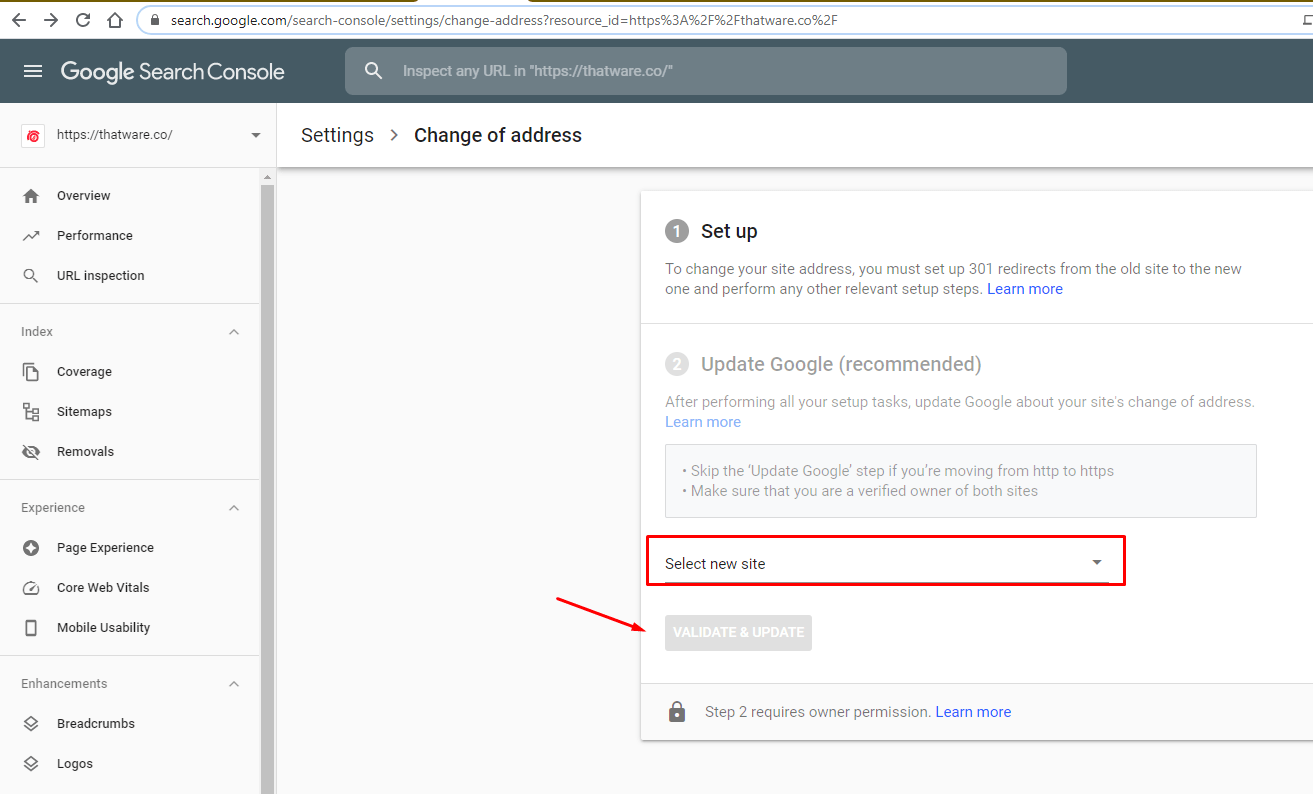Image resolution: width=1313 pixels, height=794 pixels.
Task: Click the sidebar scrollbar up arrow
Action: click(x=267, y=177)
